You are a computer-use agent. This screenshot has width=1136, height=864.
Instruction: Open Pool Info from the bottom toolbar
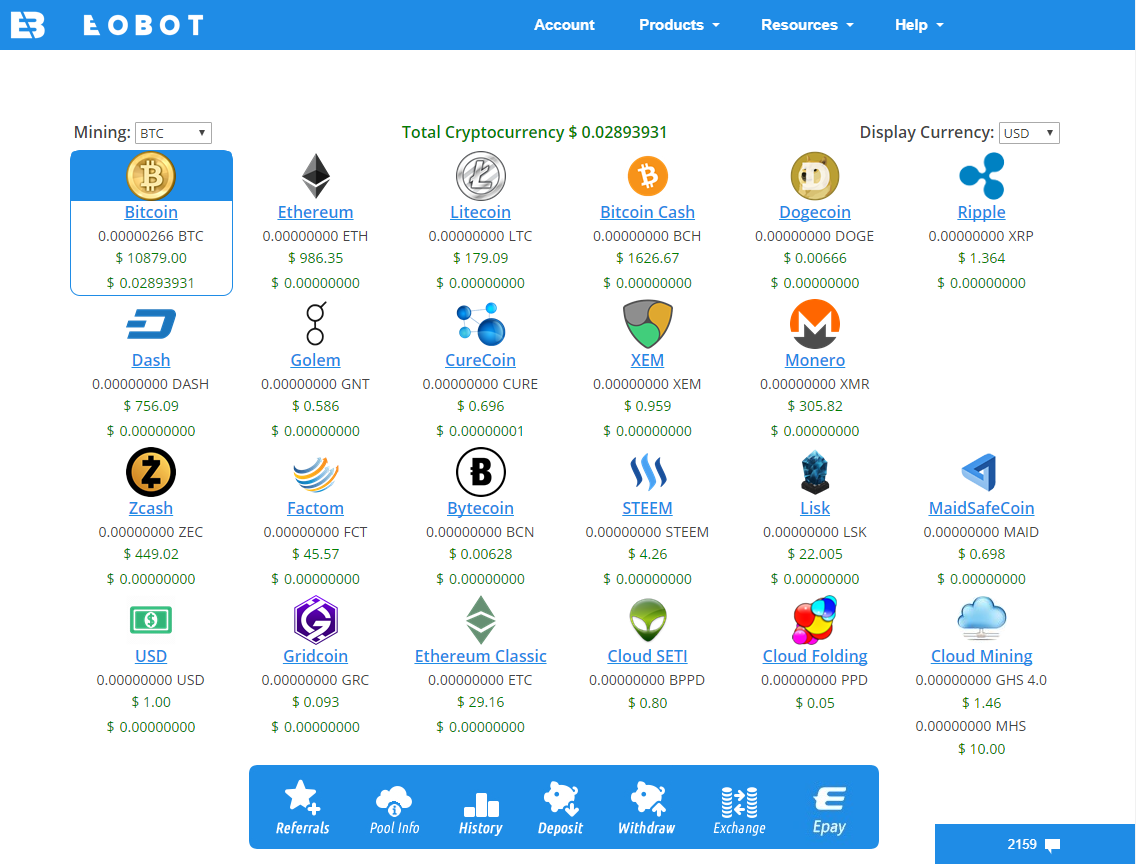pyautogui.click(x=394, y=808)
